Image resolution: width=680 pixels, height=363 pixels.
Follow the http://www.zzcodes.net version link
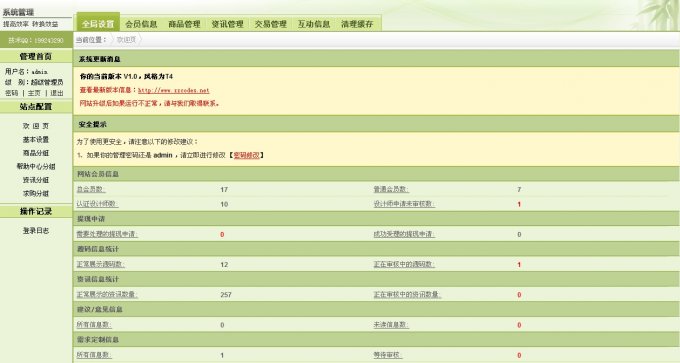(173, 90)
